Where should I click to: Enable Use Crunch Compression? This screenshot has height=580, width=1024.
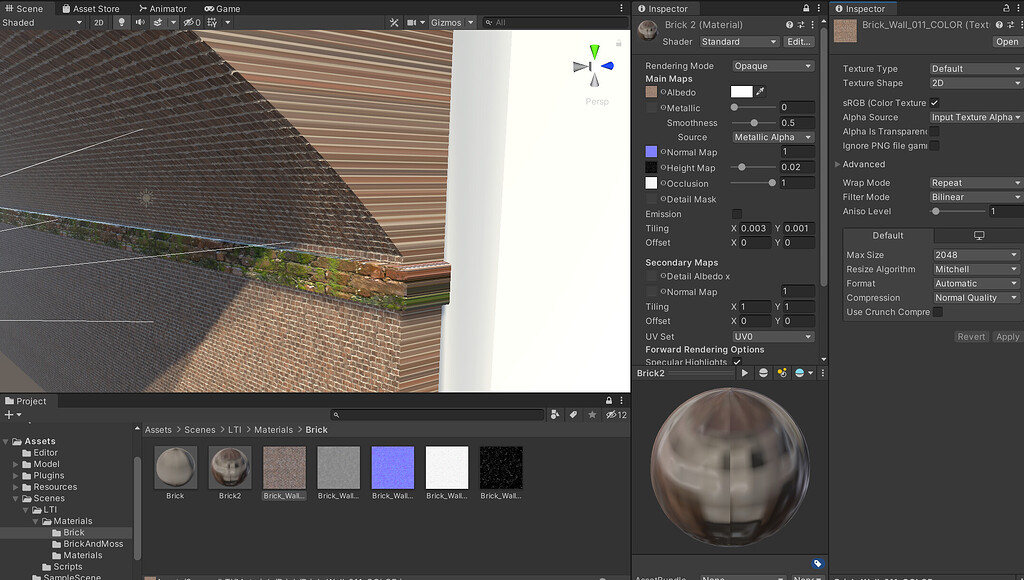pyautogui.click(x=936, y=311)
